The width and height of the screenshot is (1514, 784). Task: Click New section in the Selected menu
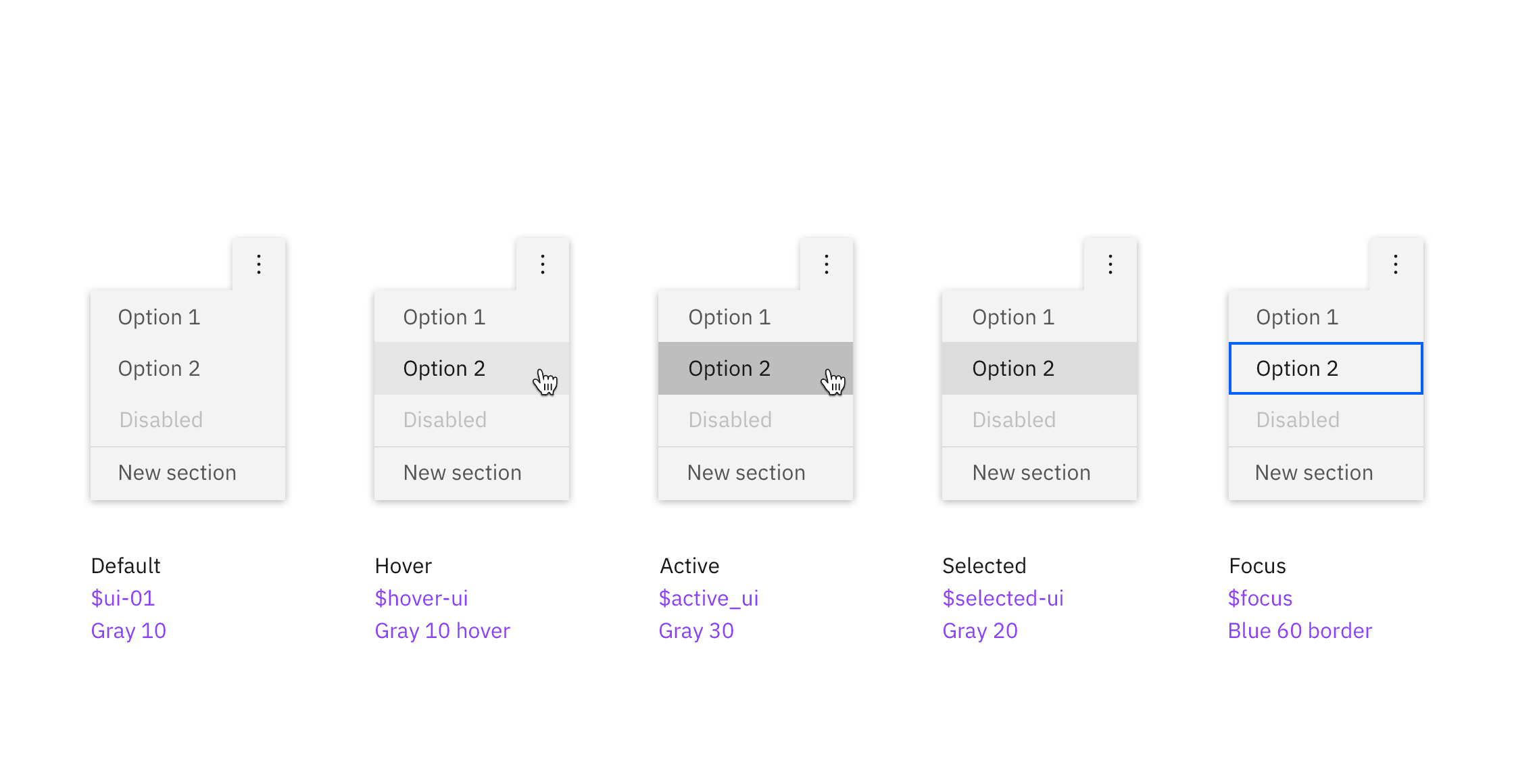click(x=1031, y=472)
